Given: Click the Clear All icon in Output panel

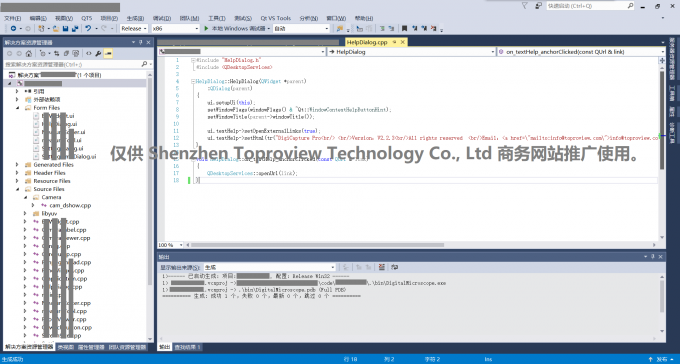Looking at the screenshot, I should (x=382, y=267).
